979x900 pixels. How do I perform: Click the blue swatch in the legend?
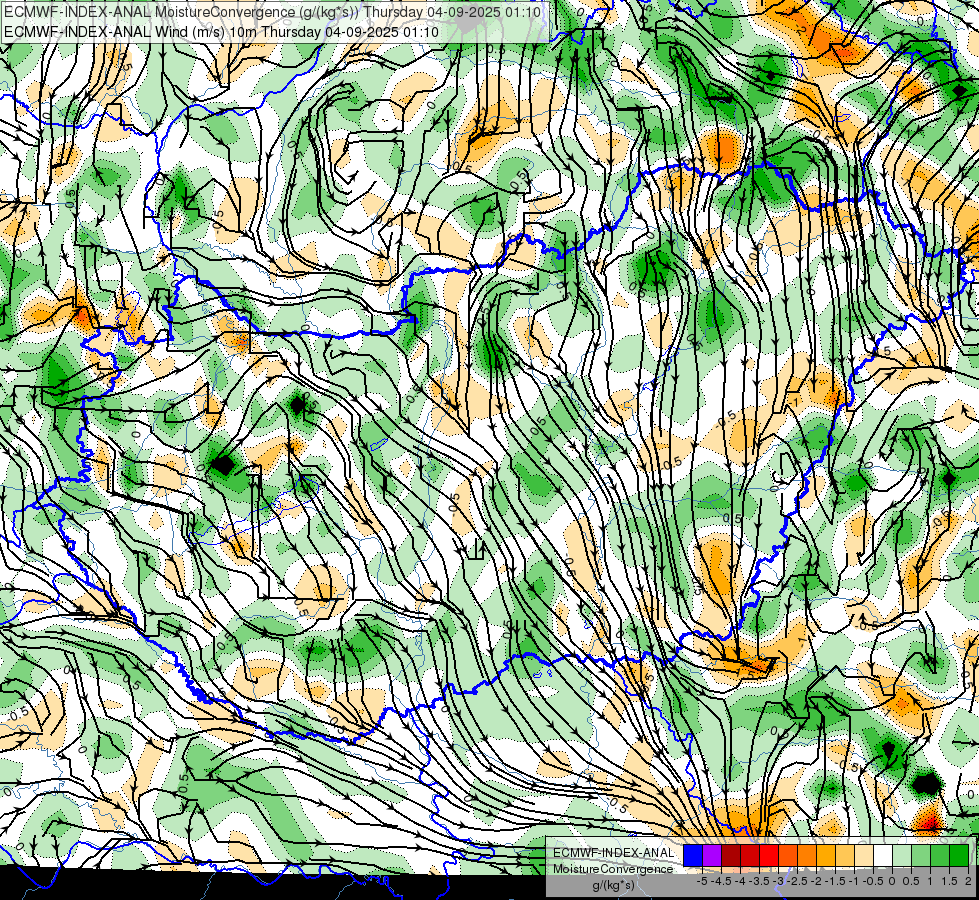coord(693,856)
